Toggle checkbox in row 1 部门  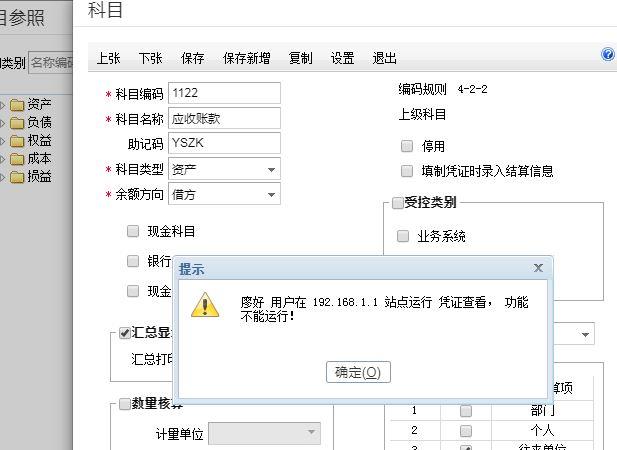point(466,411)
